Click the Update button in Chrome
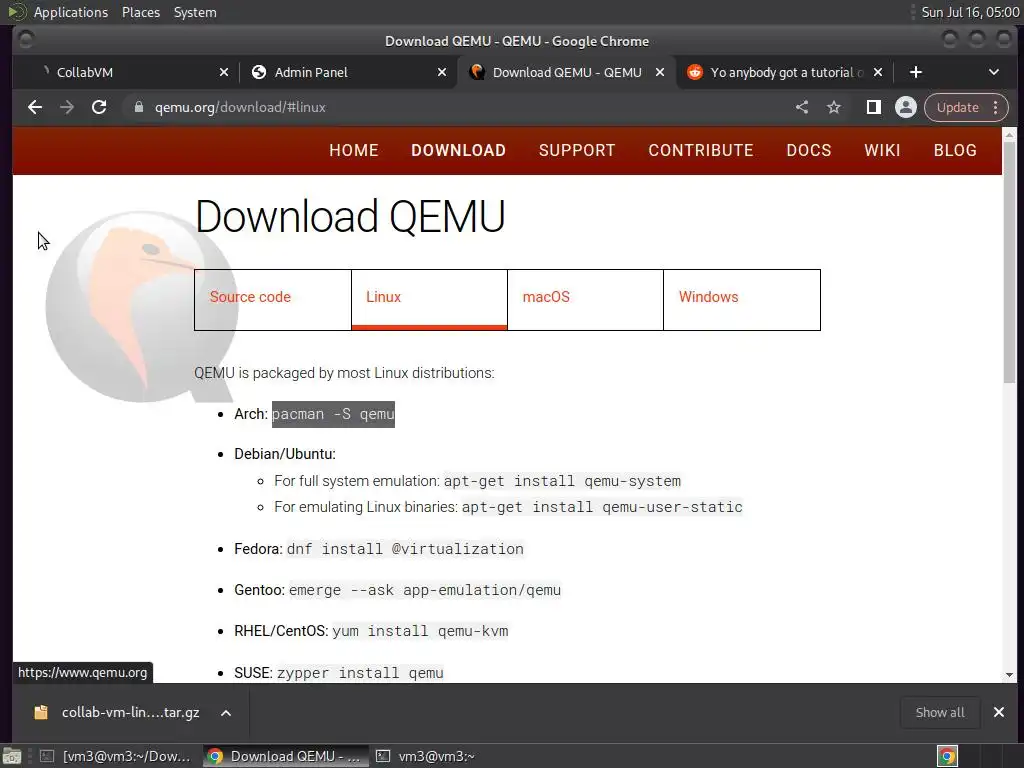Screen dimensions: 1024x768 pyautogui.click(x=957, y=107)
